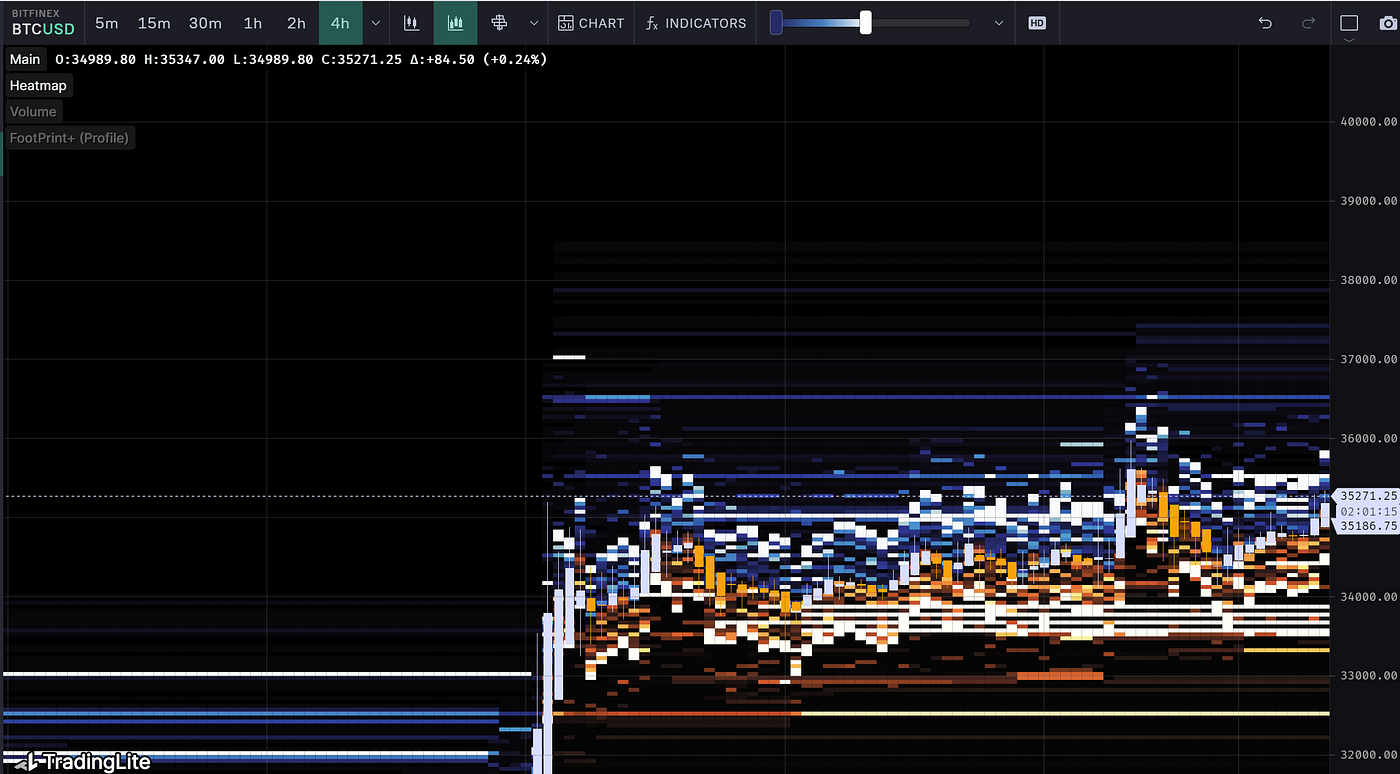Expand the timeframe dropdown arrow
Screen dimensions: 1400x774
point(375,23)
